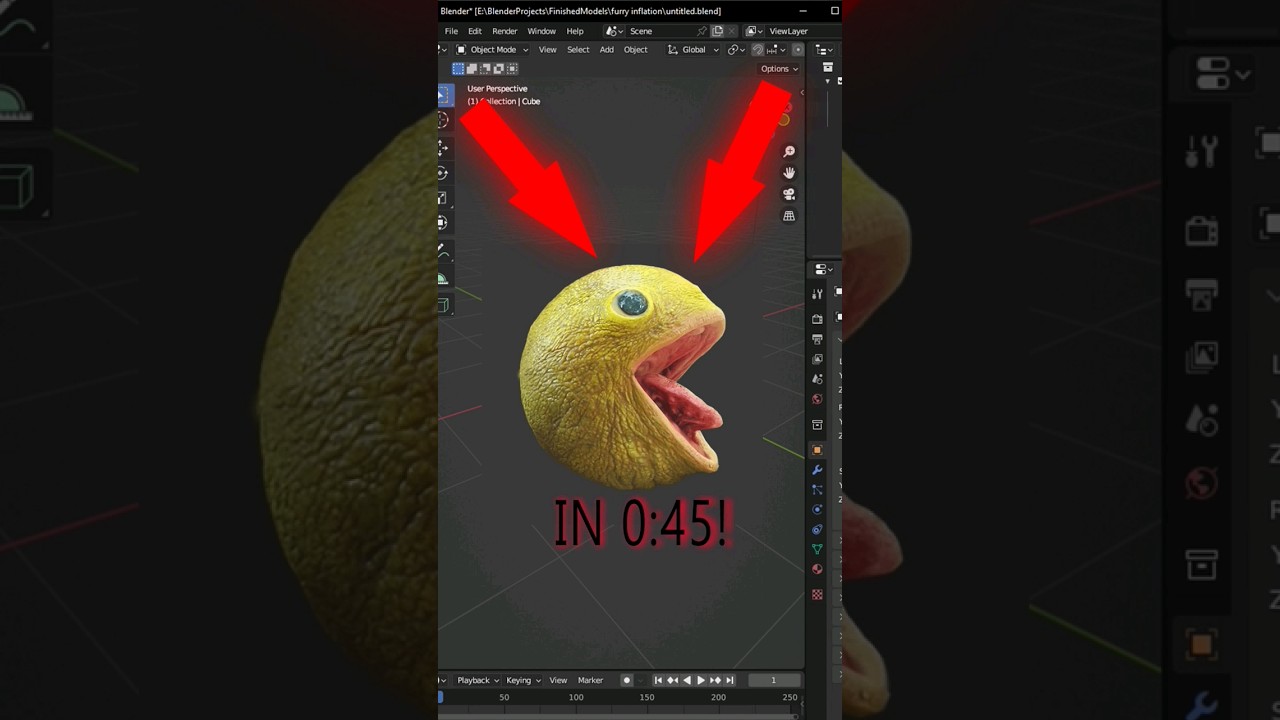Select the Measure tool
1280x720 pixels.
pyautogui.click(x=444, y=279)
